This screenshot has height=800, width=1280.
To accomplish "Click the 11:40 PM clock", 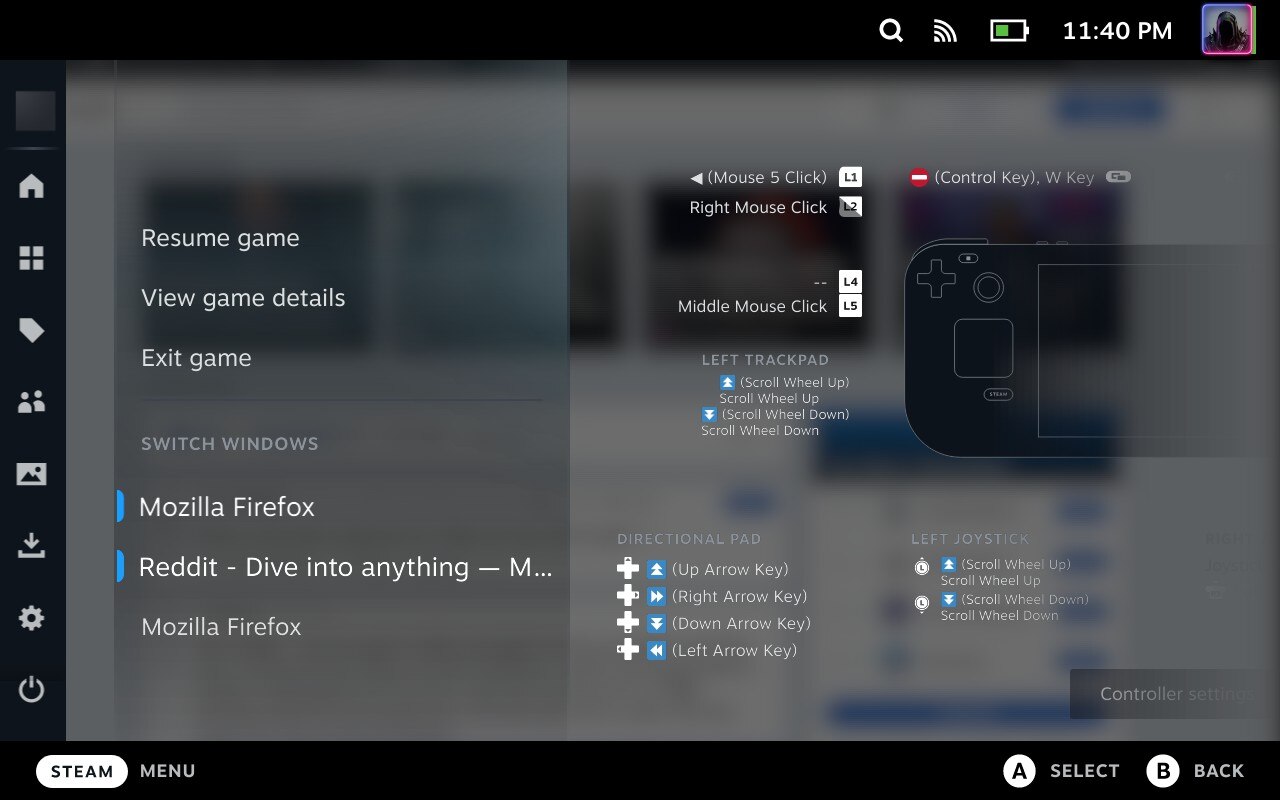I will pyautogui.click(x=1117, y=31).
